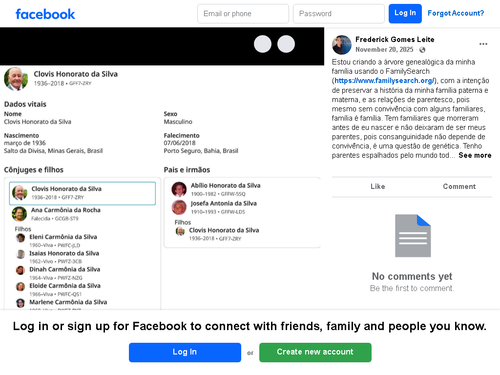The image size is (500, 375).
Task: Click Eloide Carmônia da Silva avatar
Action: (x=21, y=286)
